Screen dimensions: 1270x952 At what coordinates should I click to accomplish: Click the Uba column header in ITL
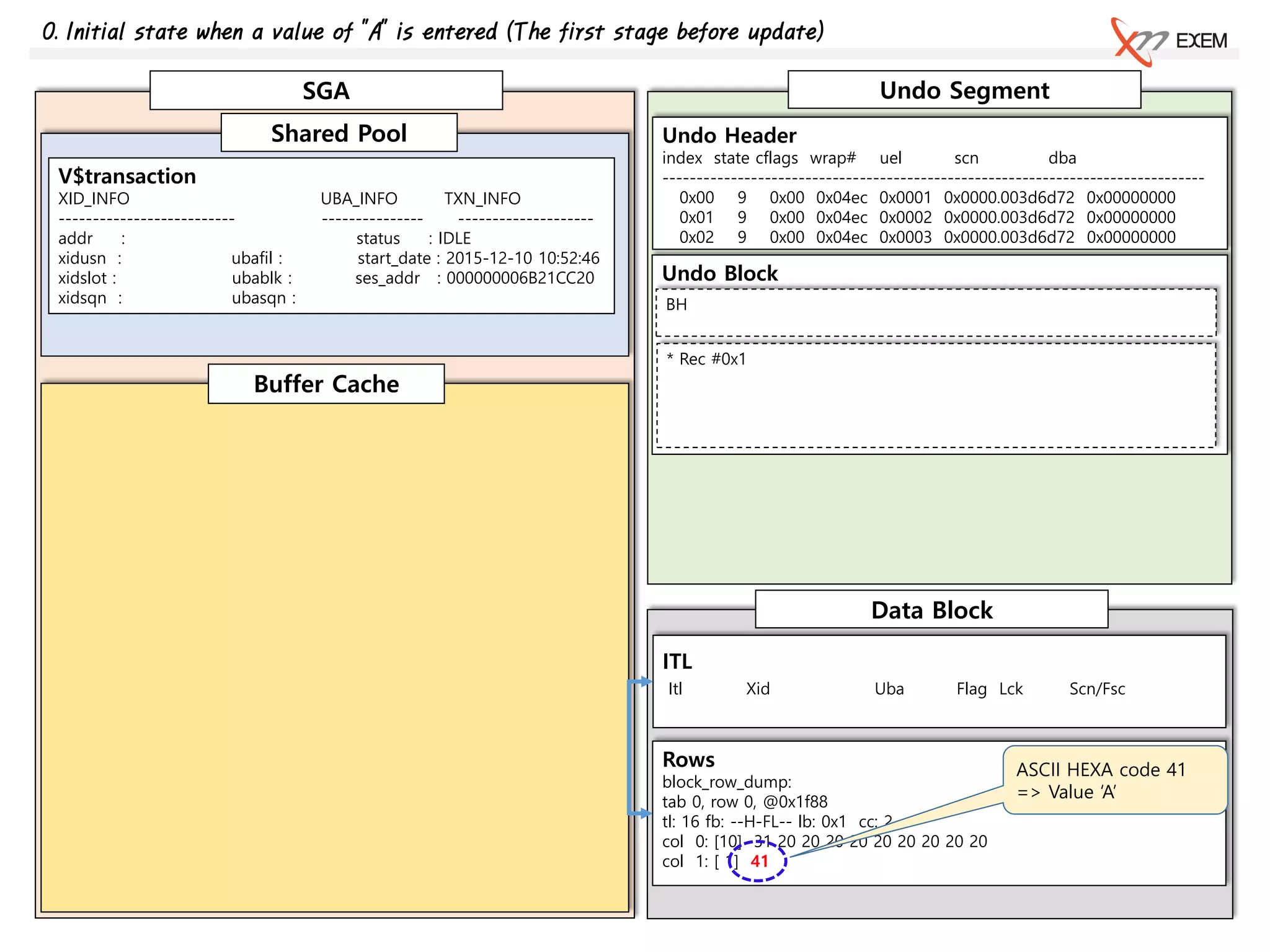pyautogui.click(x=889, y=689)
